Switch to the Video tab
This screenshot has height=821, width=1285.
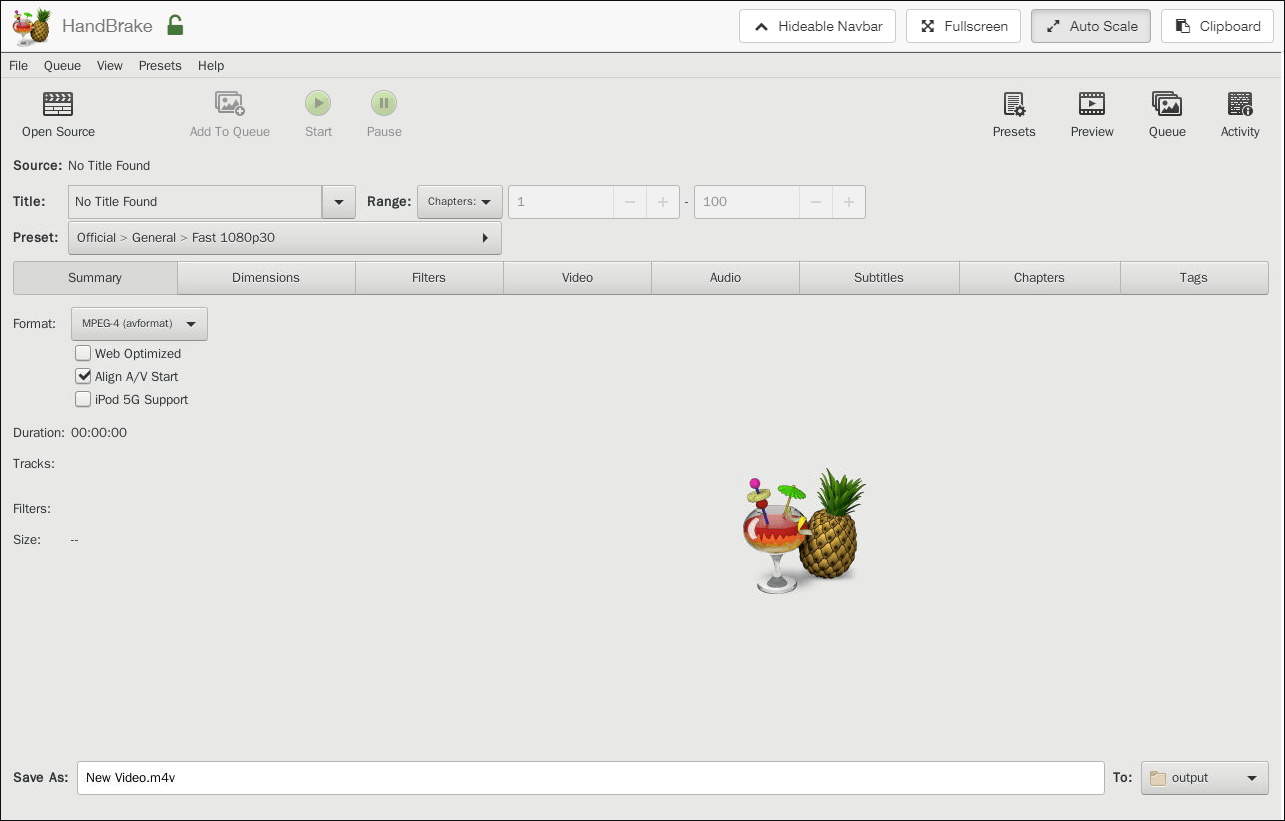tap(577, 278)
